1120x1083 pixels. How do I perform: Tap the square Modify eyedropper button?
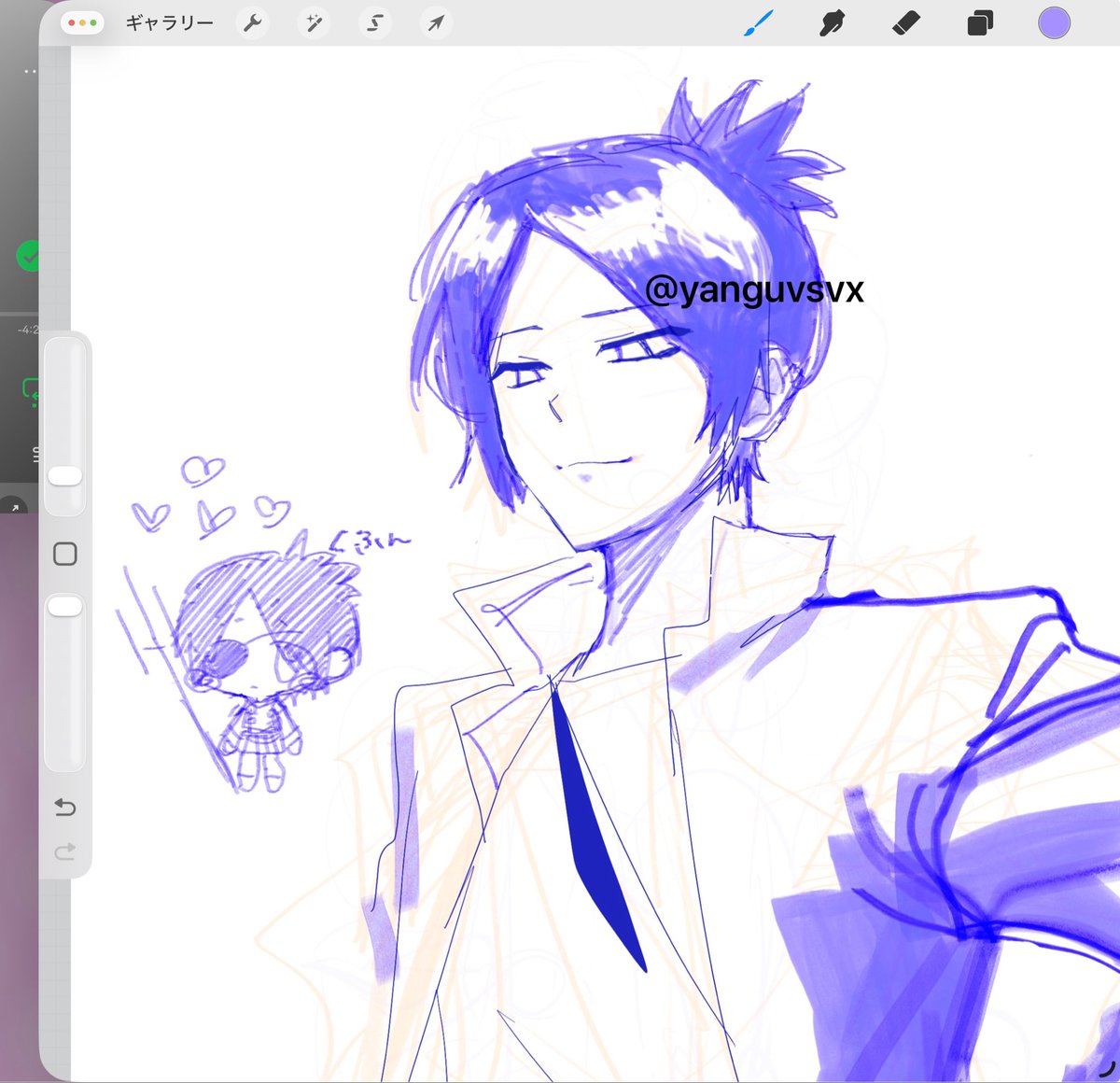pyautogui.click(x=65, y=555)
